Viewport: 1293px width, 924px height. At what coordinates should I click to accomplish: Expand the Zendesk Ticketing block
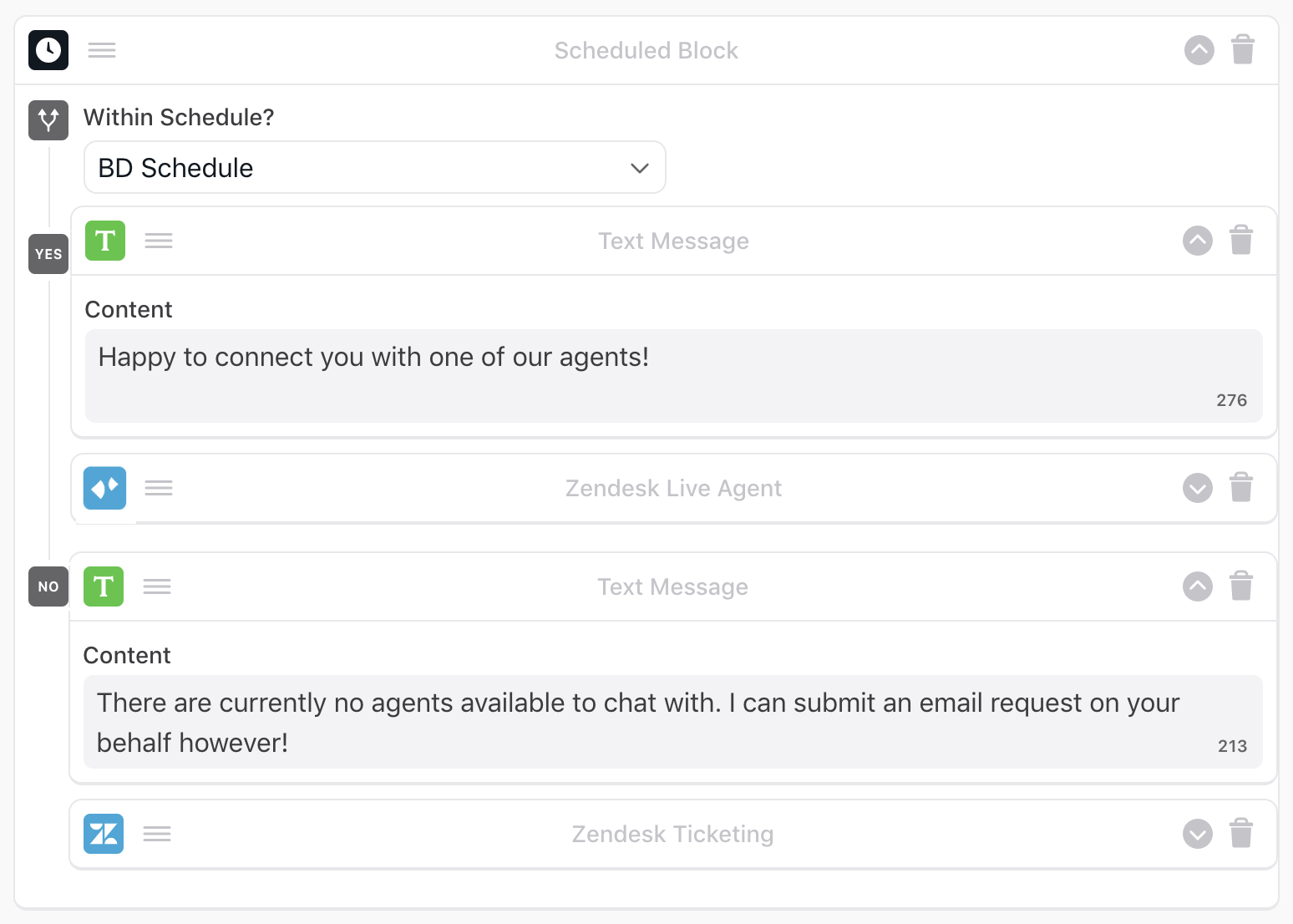point(1198,834)
